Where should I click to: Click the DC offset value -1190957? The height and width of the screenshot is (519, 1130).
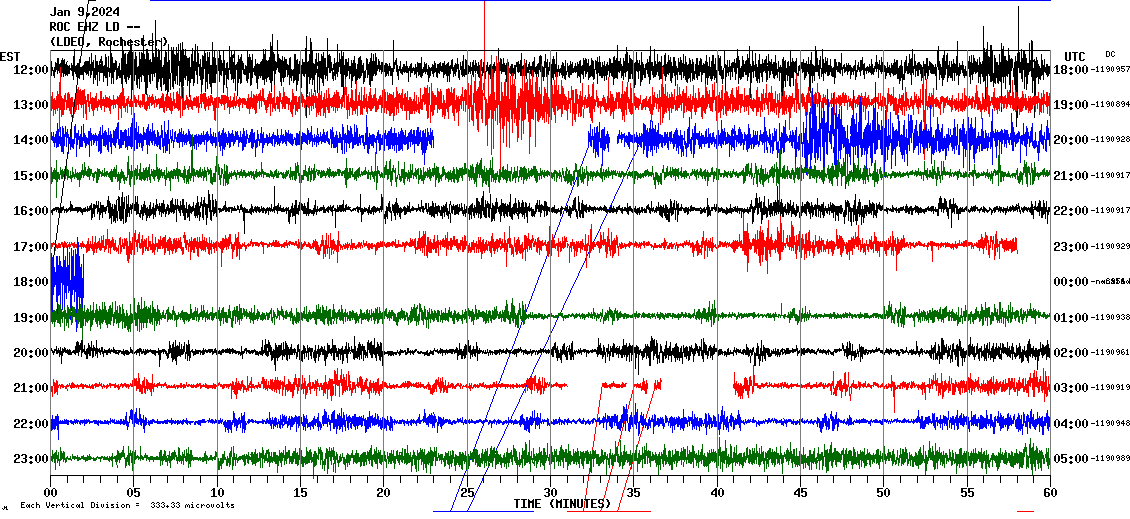point(1110,70)
